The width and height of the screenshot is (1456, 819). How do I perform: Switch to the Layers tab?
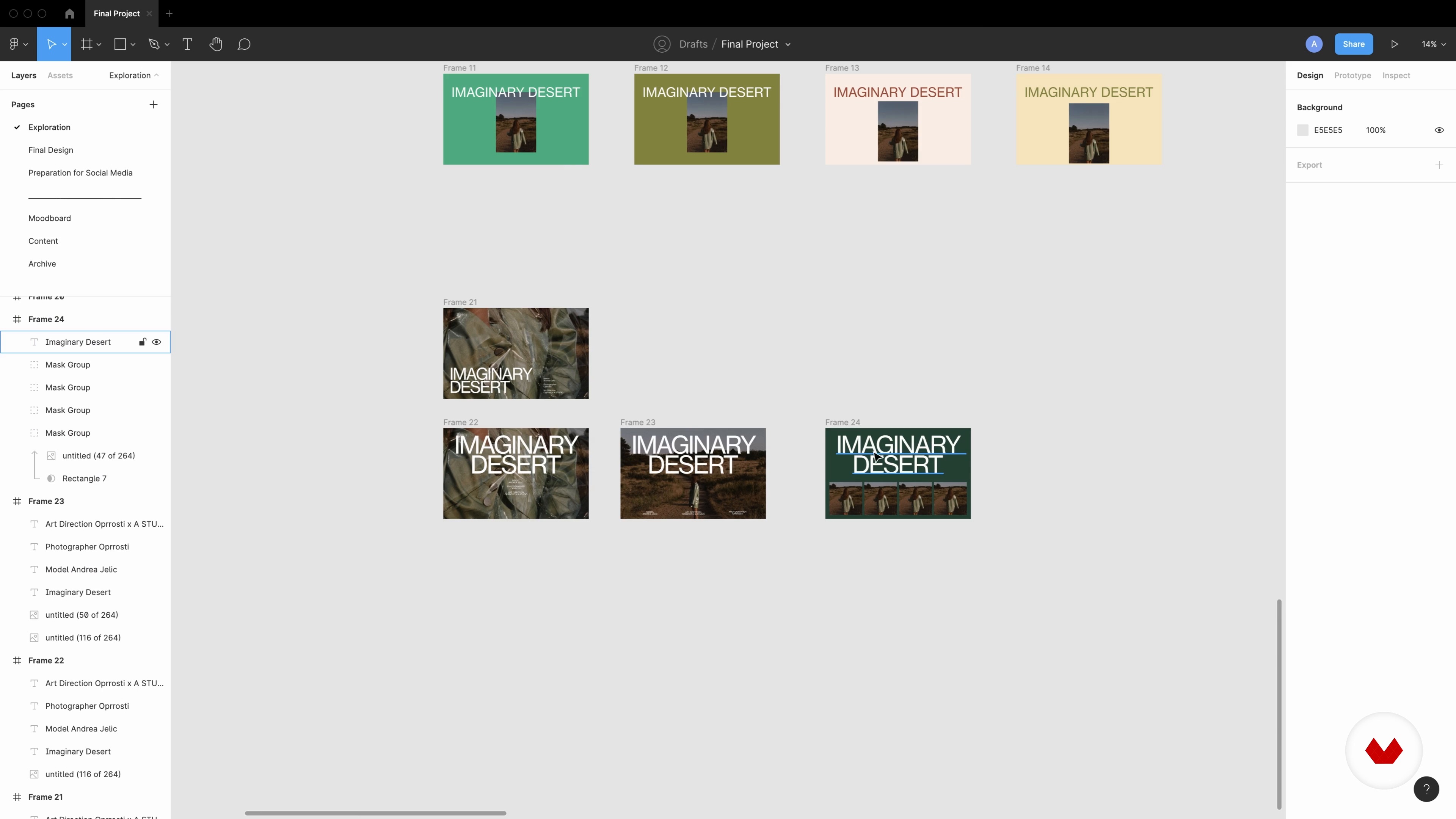pos(24,75)
